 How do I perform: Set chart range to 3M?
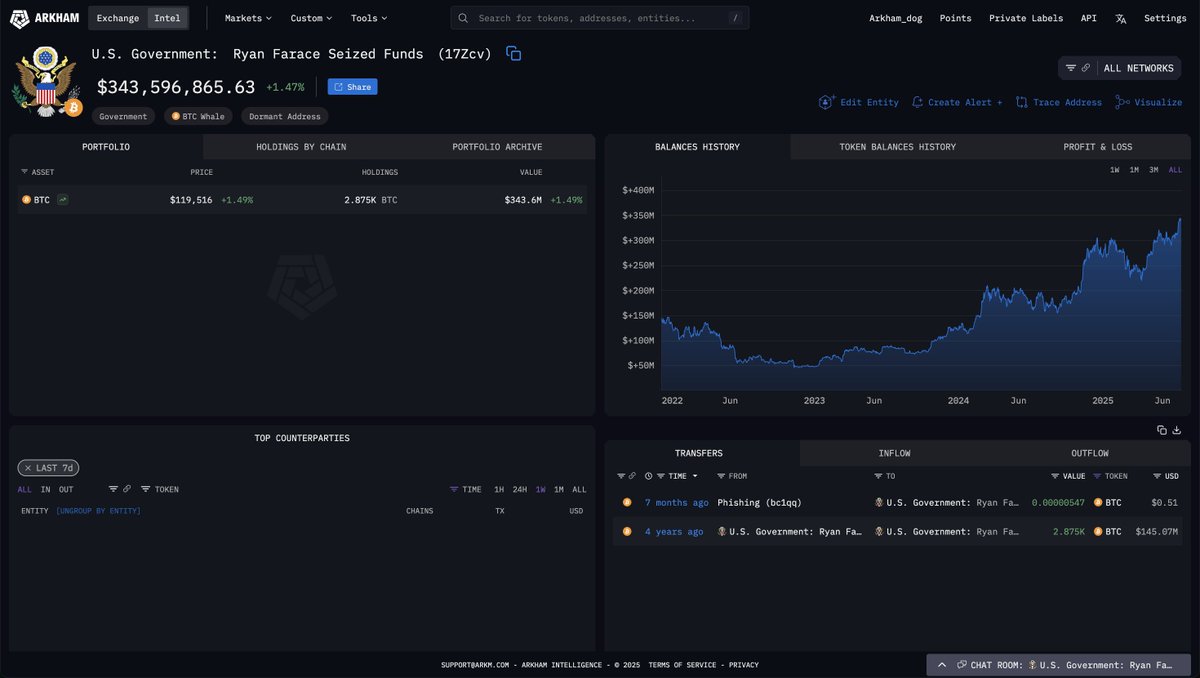click(x=1153, y=170)
